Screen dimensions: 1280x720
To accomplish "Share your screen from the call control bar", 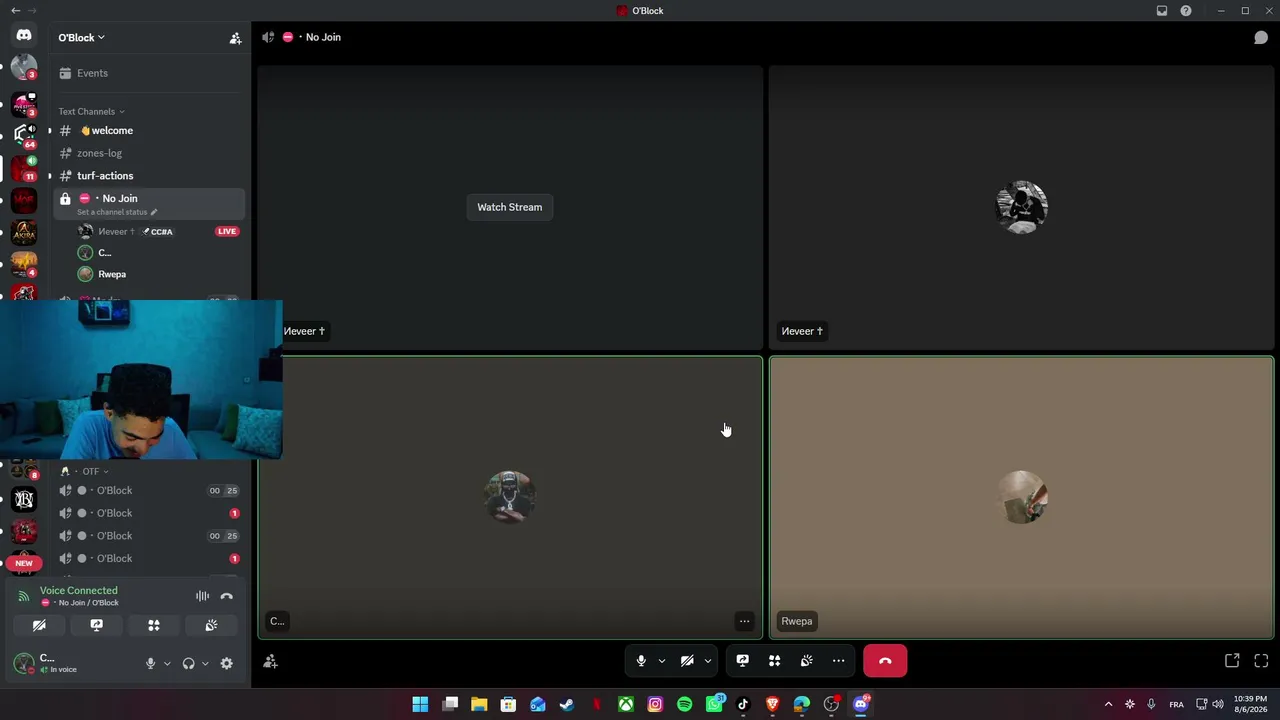I will [x=742, y=661].
